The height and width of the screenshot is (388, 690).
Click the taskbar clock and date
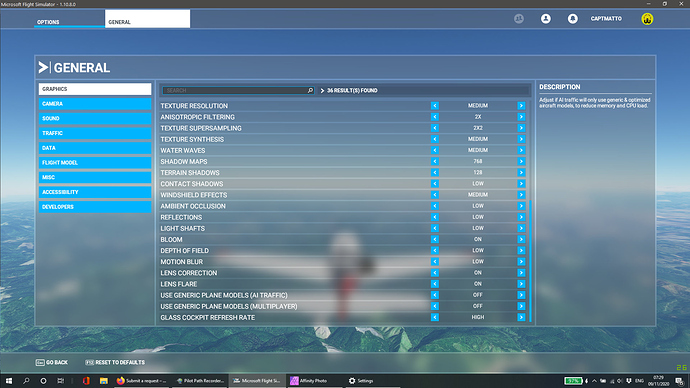click(658, 381)
